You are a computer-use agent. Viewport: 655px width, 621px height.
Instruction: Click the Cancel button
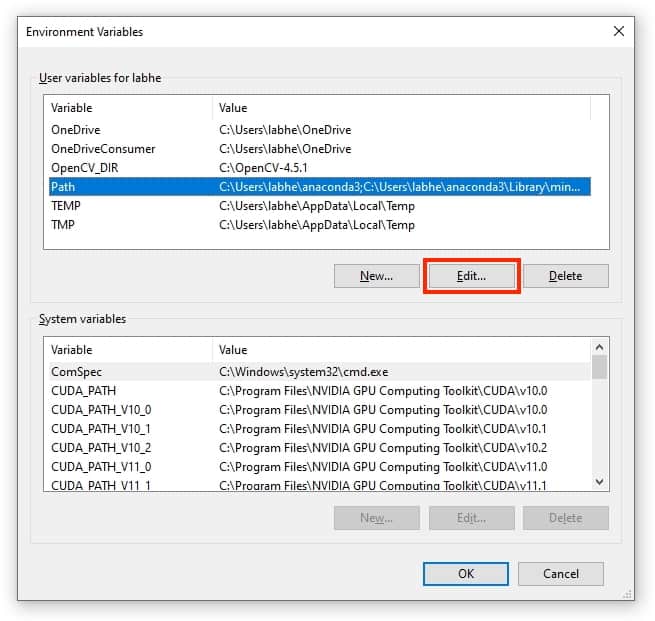[561, 574]
